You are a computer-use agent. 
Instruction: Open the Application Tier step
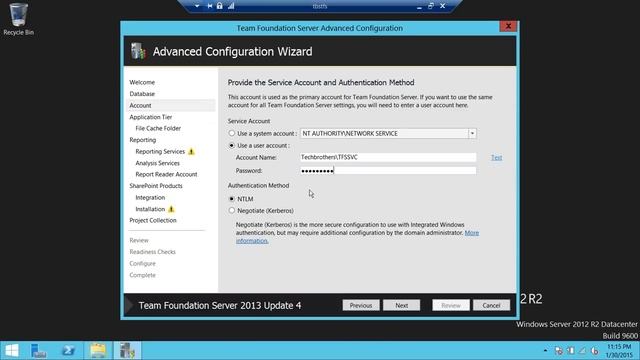pyautogui.click(x=151, y=117)
